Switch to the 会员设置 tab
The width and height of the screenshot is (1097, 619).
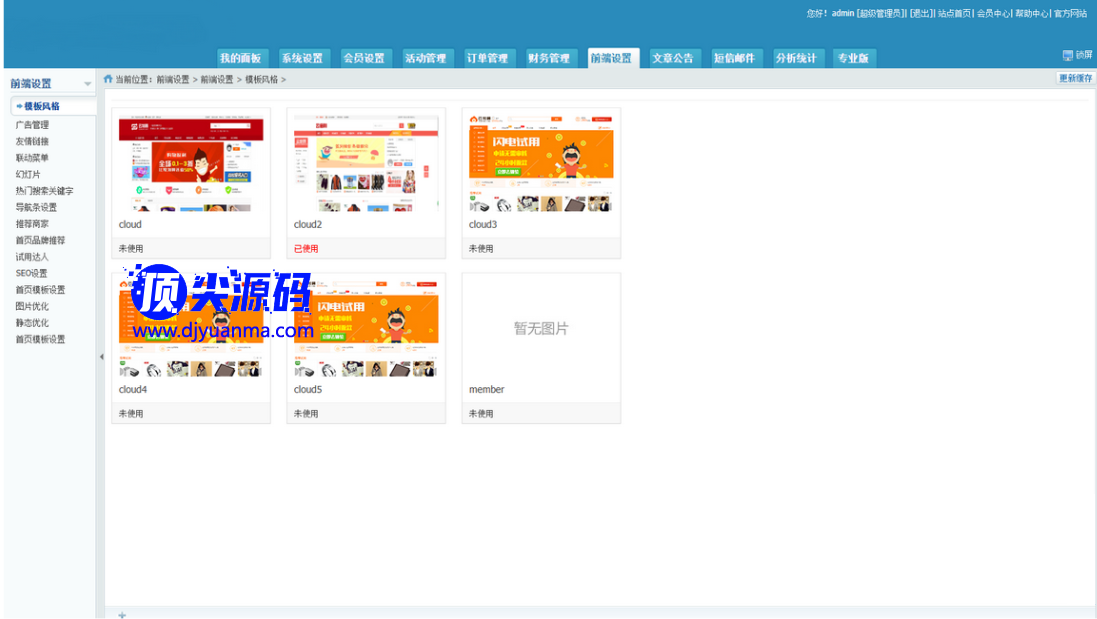(x=364, y=58)
